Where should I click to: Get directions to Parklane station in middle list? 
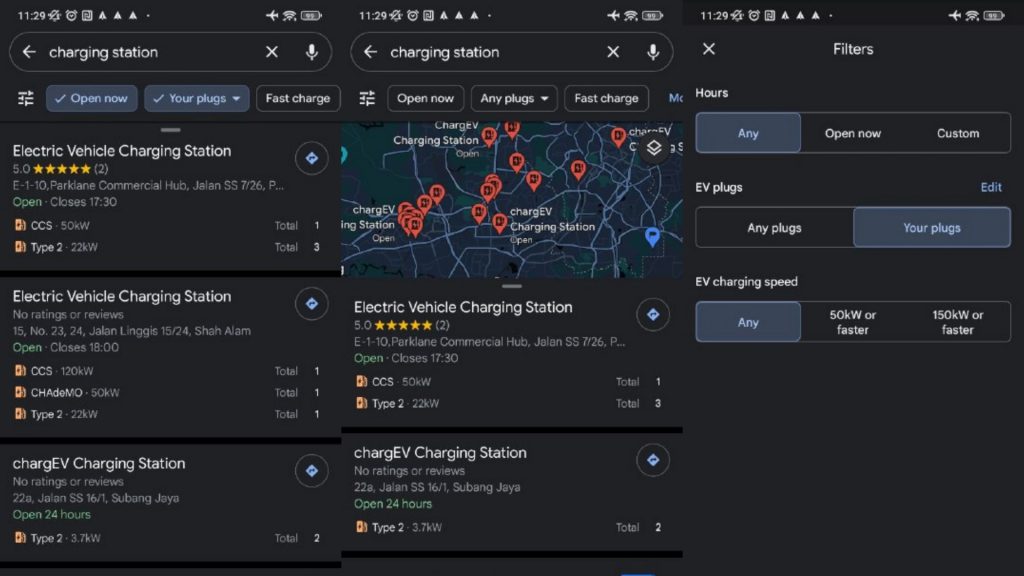(653, 315)
